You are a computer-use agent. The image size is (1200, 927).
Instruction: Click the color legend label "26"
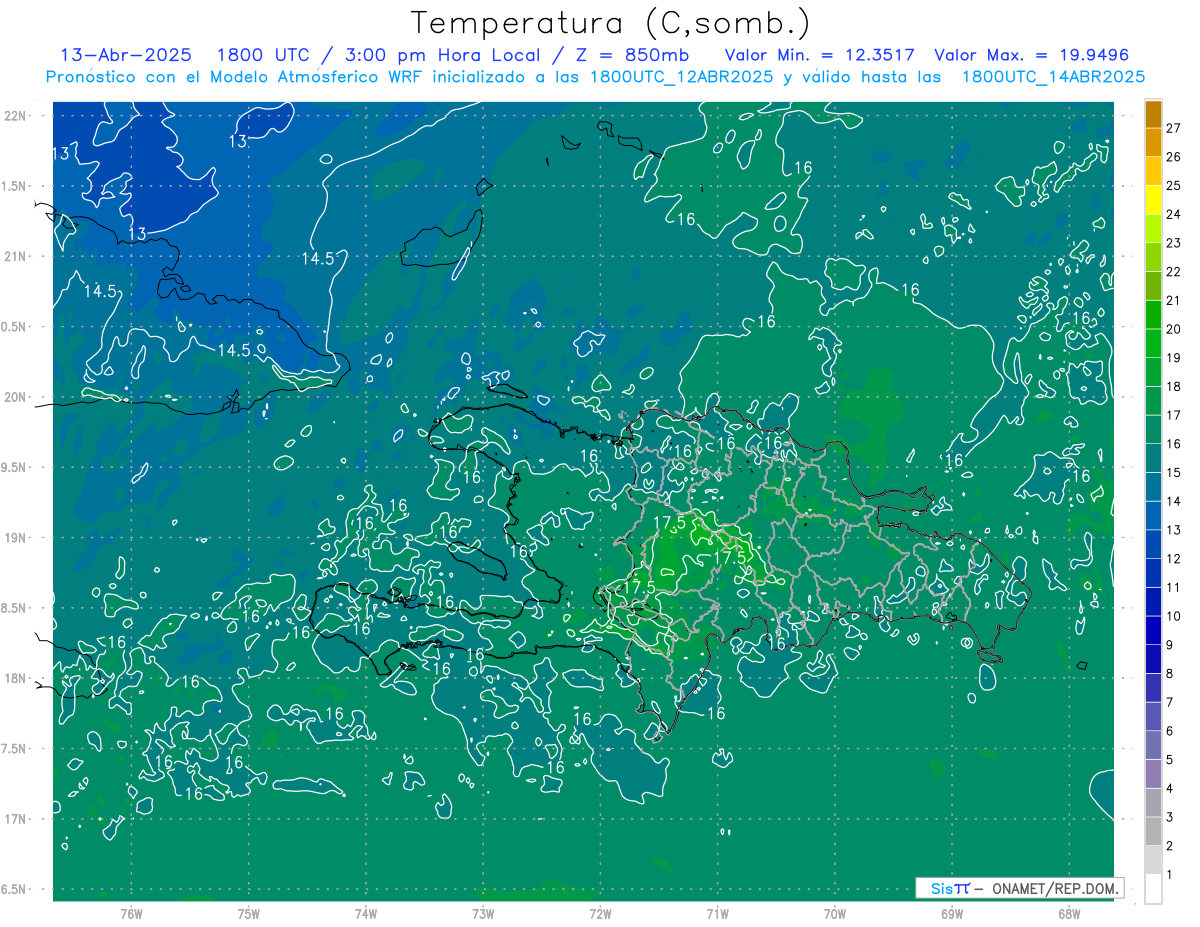[x=1174, y=157]
